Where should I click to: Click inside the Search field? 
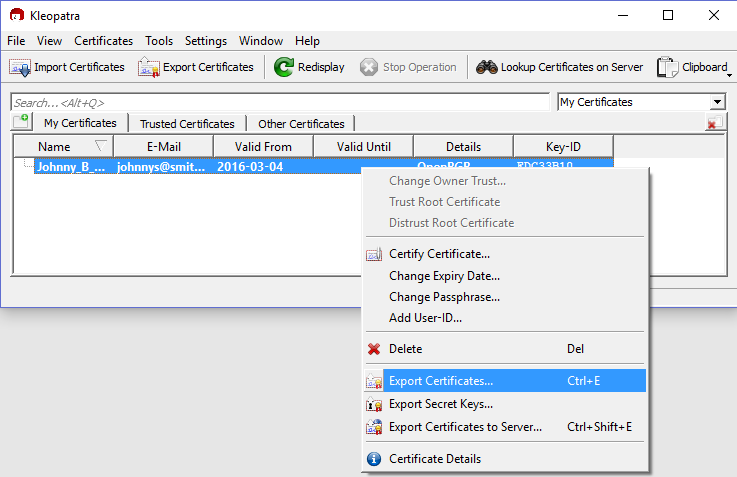[280, 102]
